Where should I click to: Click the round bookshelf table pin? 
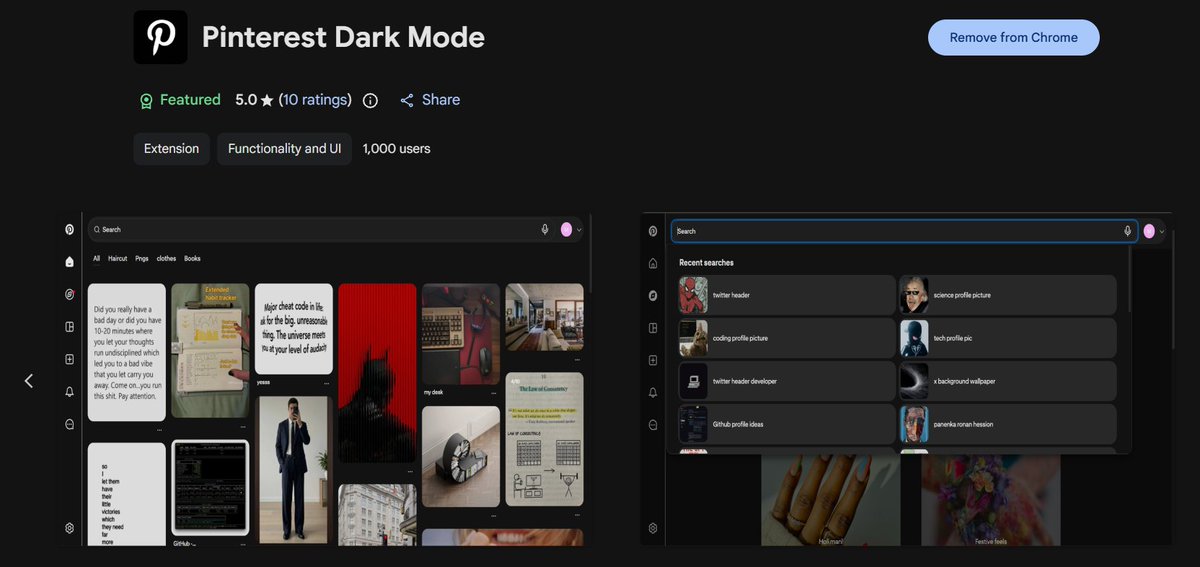(461, 456)
